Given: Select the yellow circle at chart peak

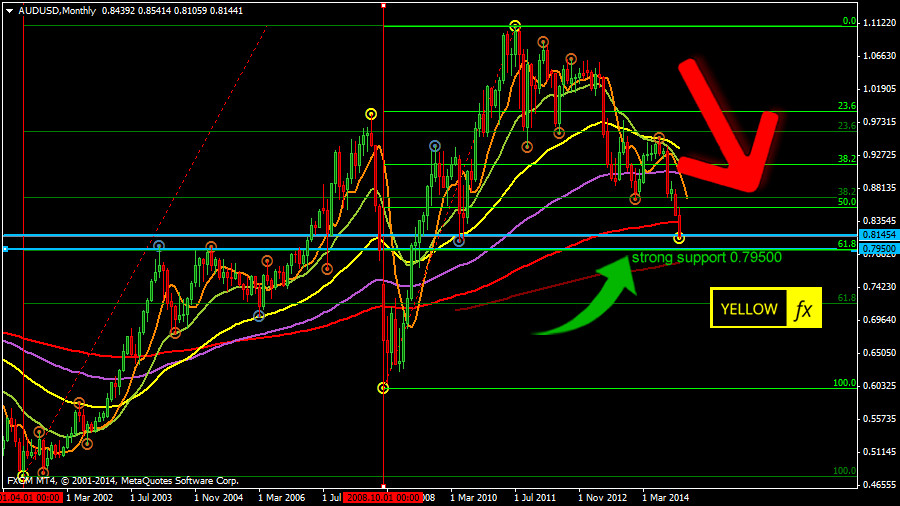Looking at the screenshot, I should tap(514, 26).
